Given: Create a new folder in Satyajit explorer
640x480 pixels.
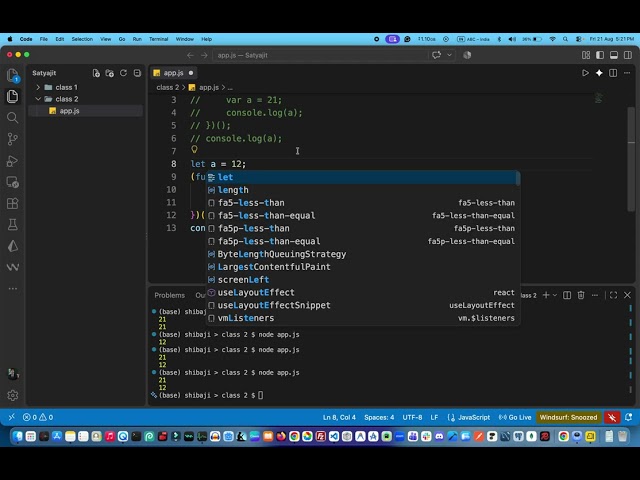Looking at the screenshot, I should pyautogui.click(x=109, y=73).
